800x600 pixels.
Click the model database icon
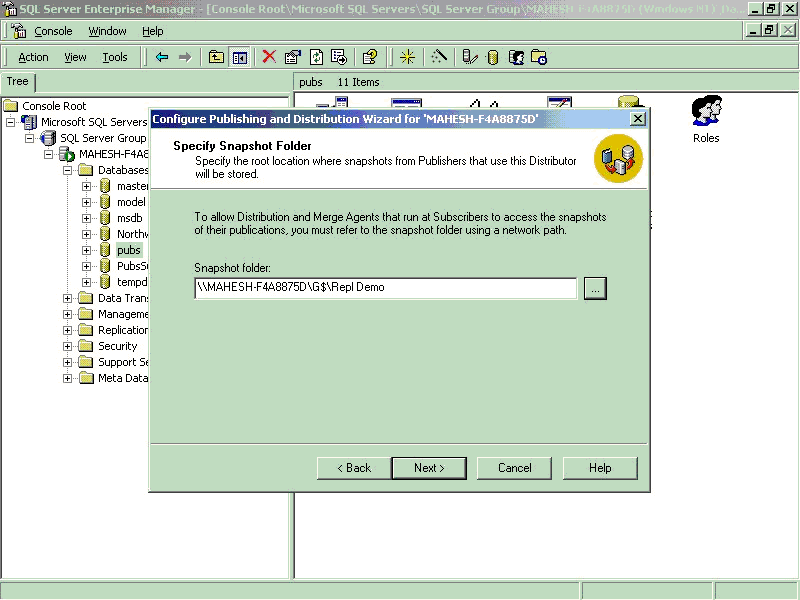pos(105,202)
